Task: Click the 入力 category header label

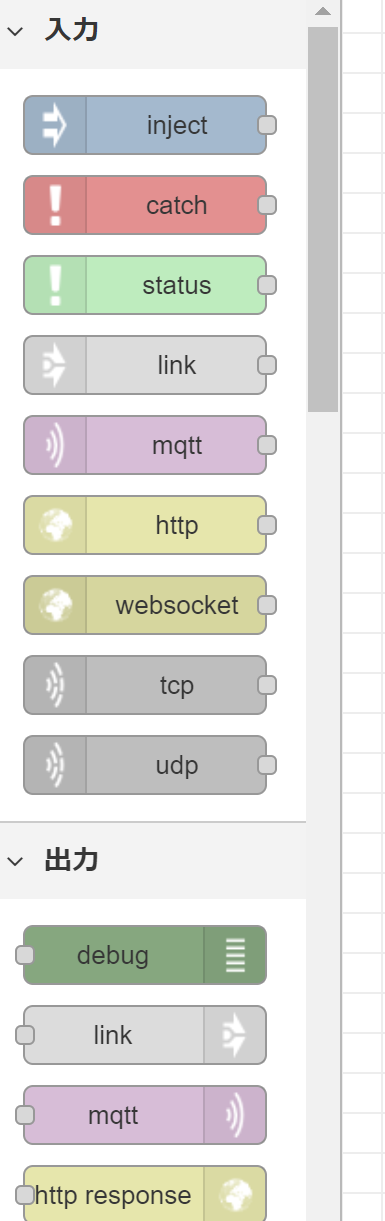Action: pyautogui.click(x=72, y=30)
